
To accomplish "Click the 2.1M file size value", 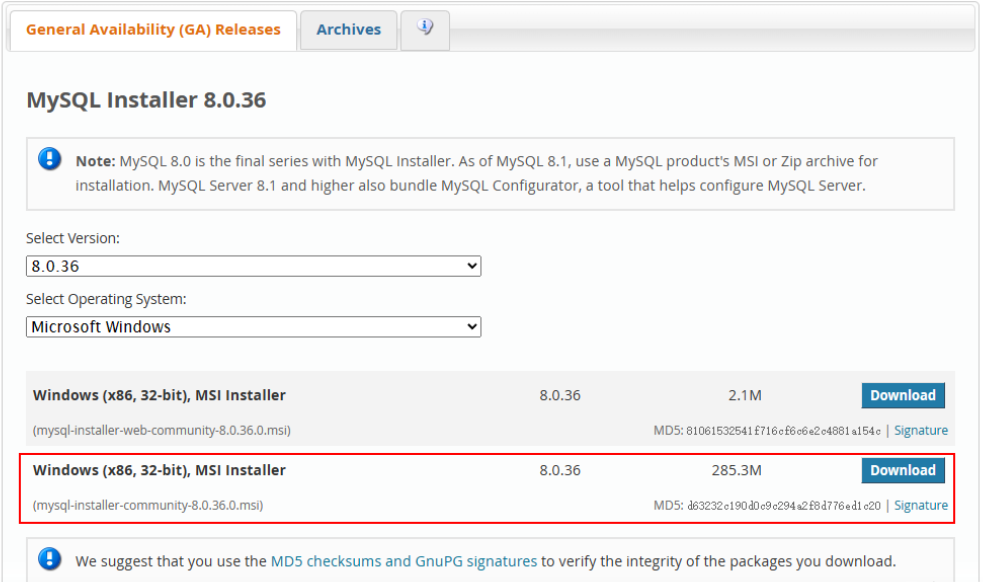I will pos(745,396).
